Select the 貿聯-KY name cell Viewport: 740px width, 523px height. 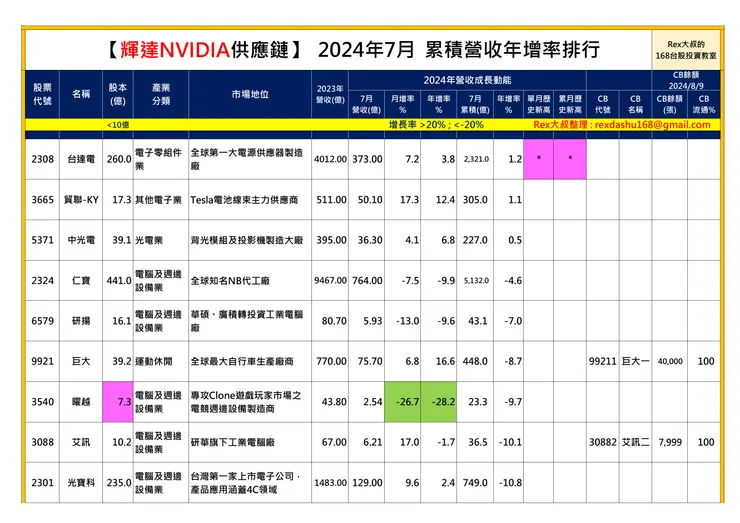[x=81, y=200]
